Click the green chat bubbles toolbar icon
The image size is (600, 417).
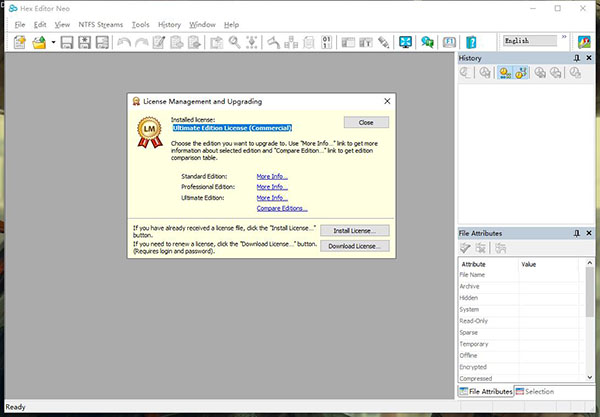(427, 42)
